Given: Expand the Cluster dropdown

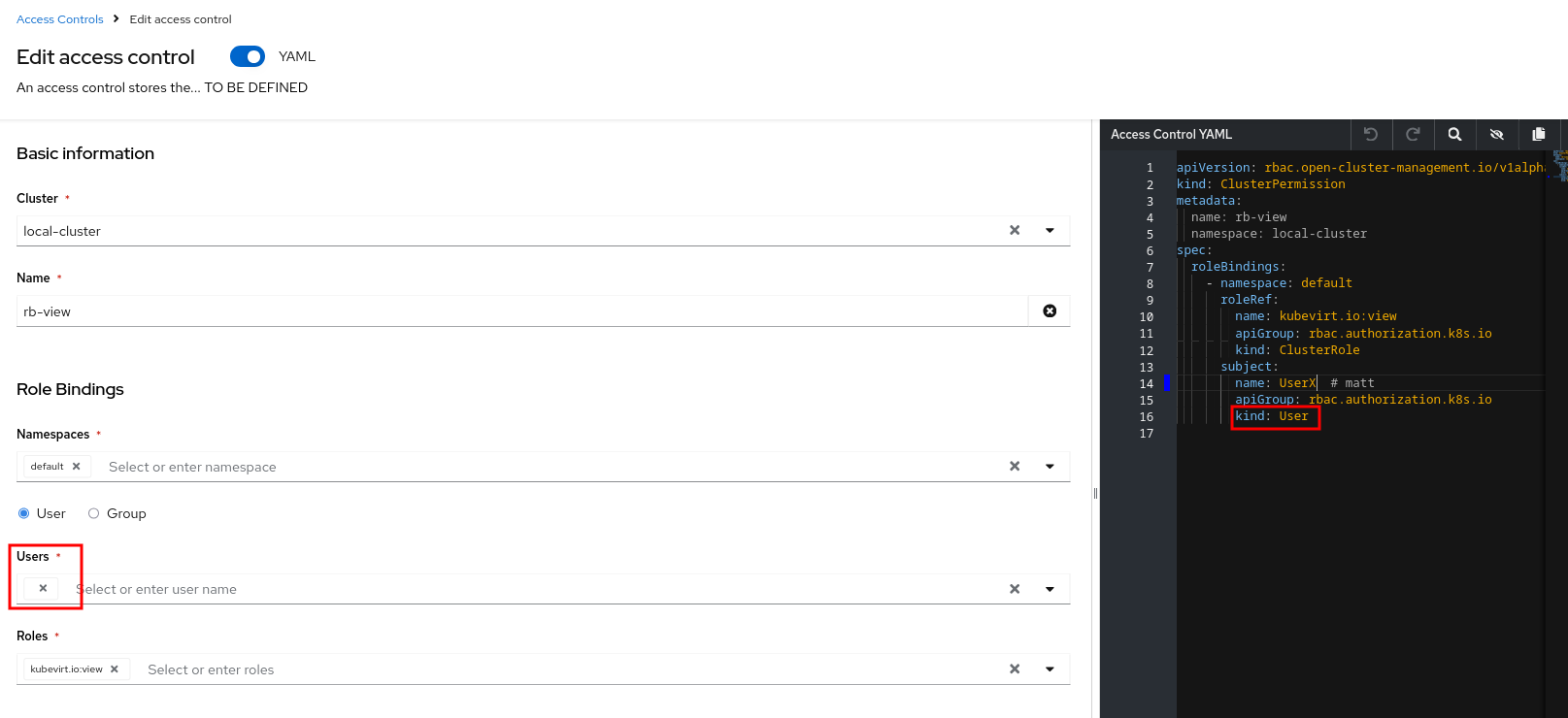Looking at the screenshot, I should (x=1050, y=231).
